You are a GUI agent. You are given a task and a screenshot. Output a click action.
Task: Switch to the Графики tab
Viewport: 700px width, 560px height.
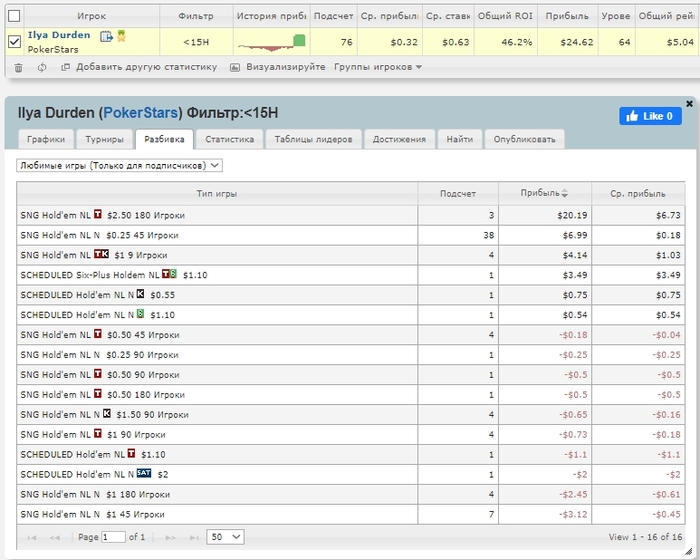(x=46, y=139)
